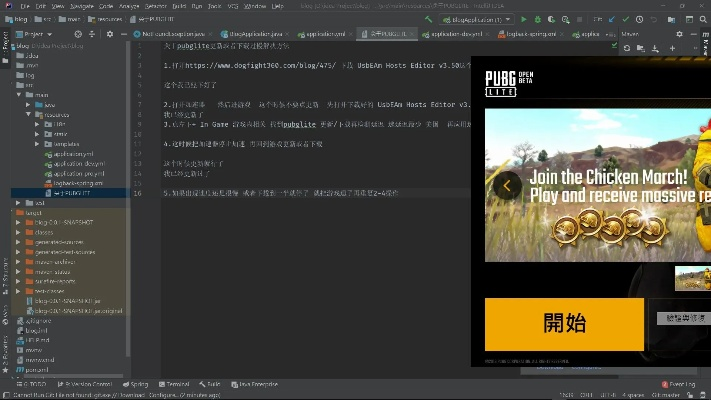The height and width of the screenshot is (400, 711).
Task: Click previous banner arrow in PUBG launcher
Action: [508, 185]
